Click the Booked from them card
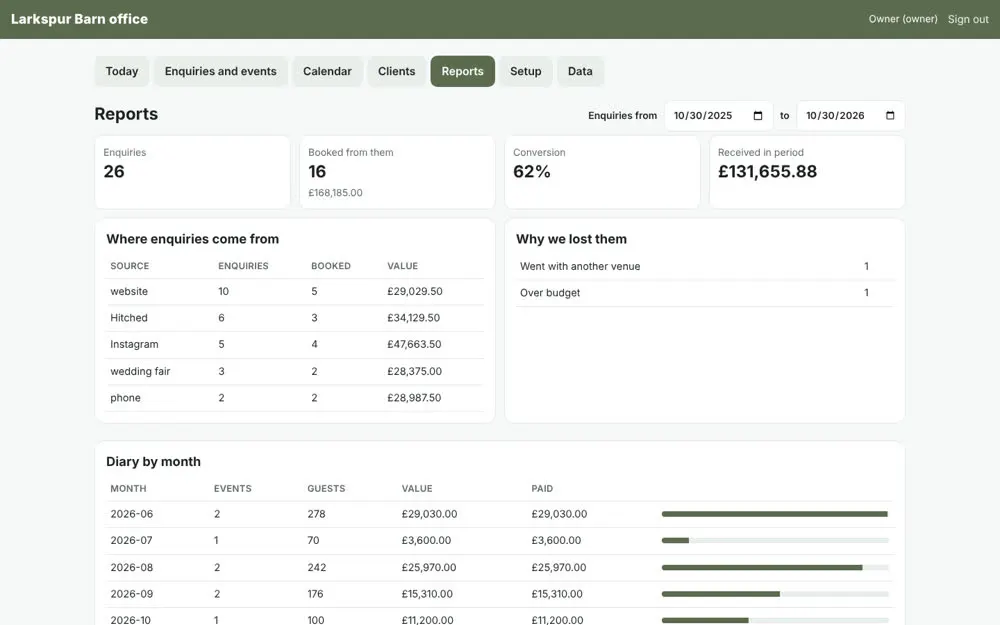 point(397,172)
